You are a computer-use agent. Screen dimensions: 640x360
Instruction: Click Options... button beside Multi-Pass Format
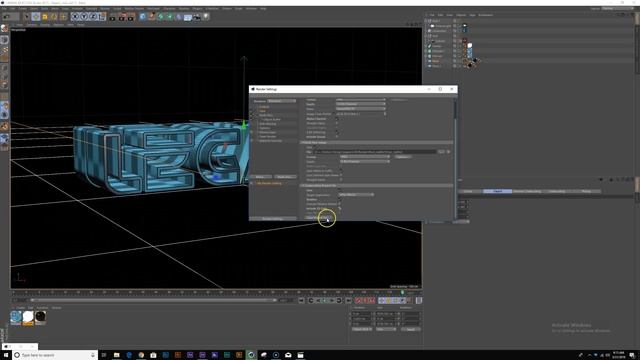point(403,157)
